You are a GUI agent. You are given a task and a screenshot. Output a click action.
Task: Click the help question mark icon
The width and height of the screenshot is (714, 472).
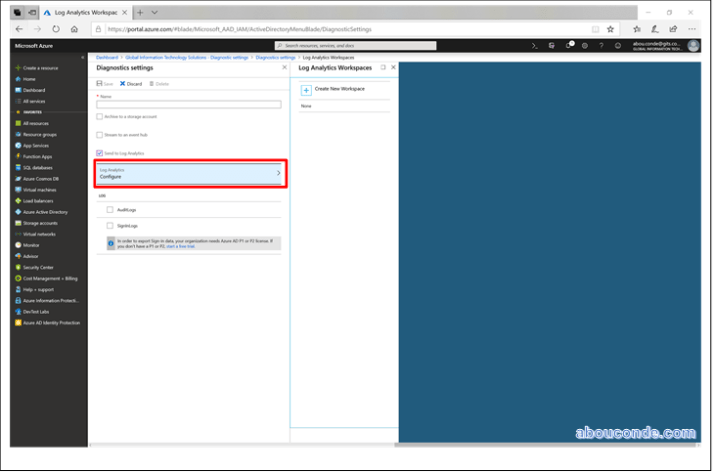(x=601, y=45)
